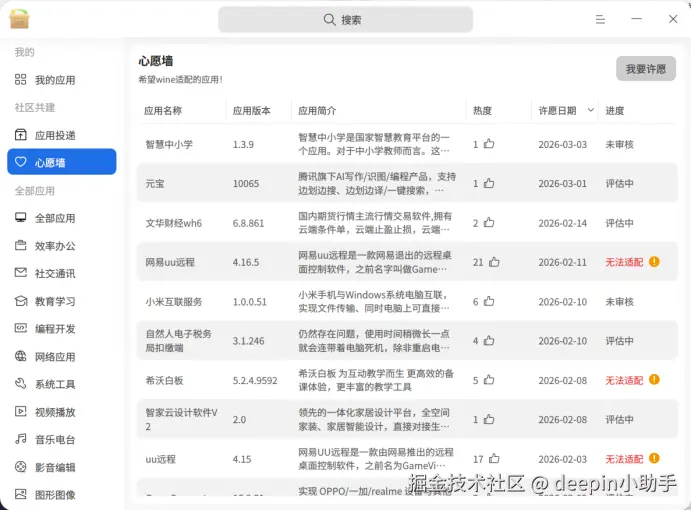Toggle sort arrow on 许愿日期 column
Image resolution: width=692 pixels, height=510 pixels.
[x=590, y=110]
